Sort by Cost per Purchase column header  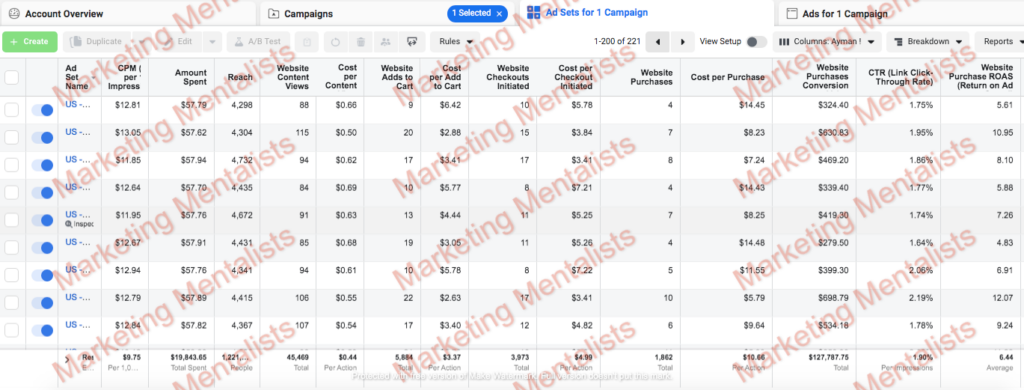pos(728,77)
